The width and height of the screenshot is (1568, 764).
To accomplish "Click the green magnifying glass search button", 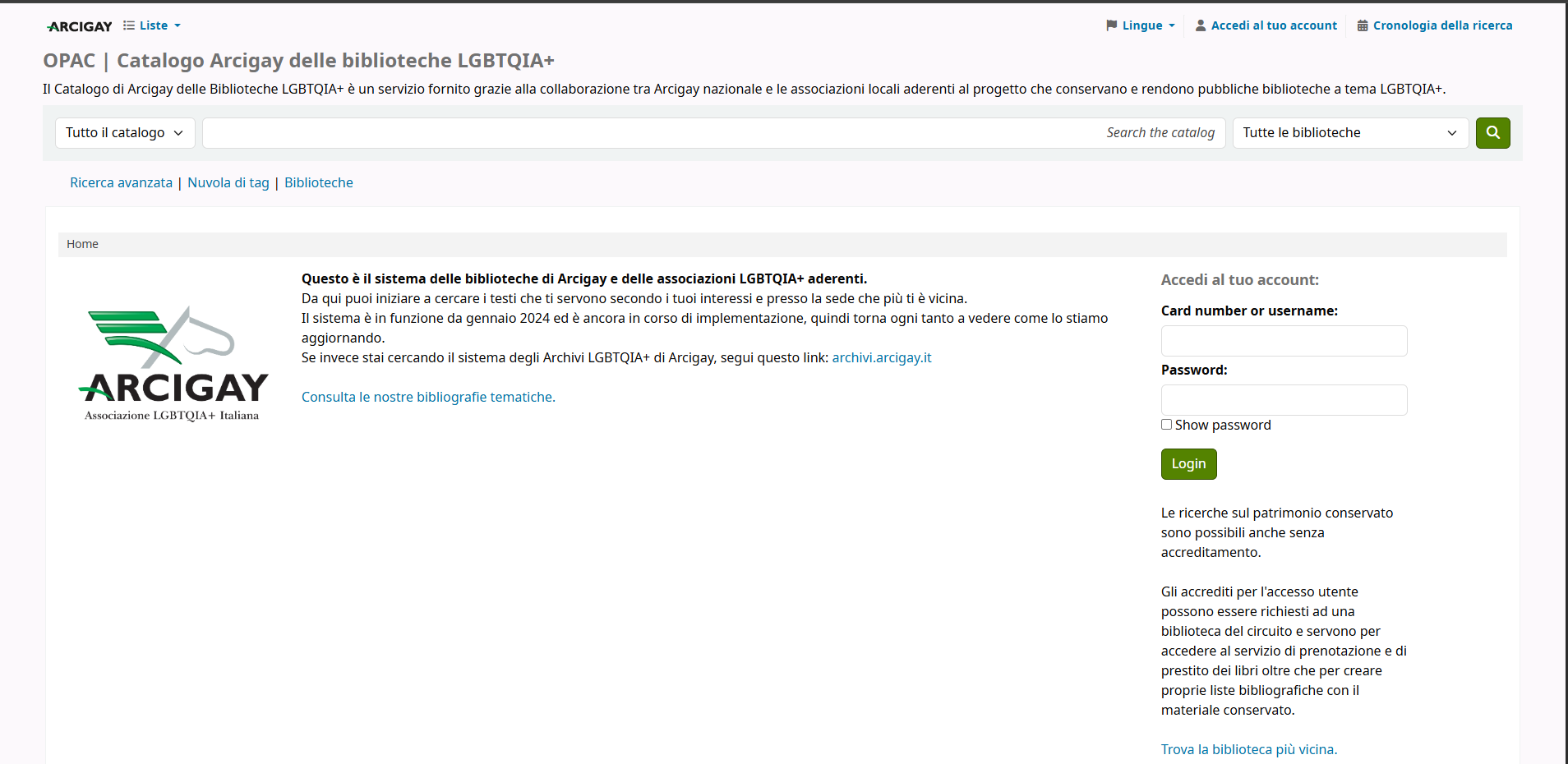I will pyautogui.click(x=1492, y=133).
